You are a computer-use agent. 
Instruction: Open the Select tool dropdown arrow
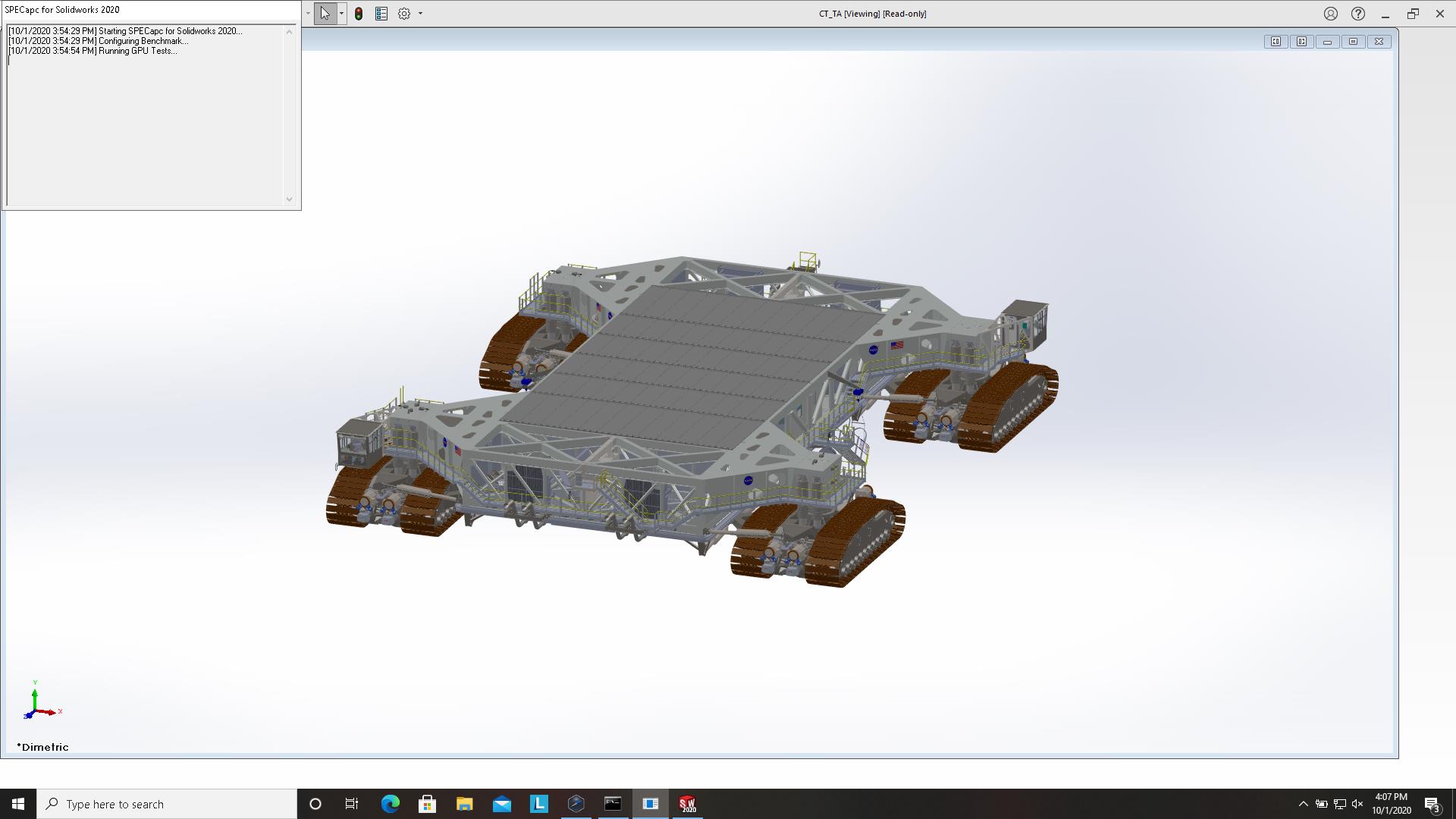pos(341,14)
